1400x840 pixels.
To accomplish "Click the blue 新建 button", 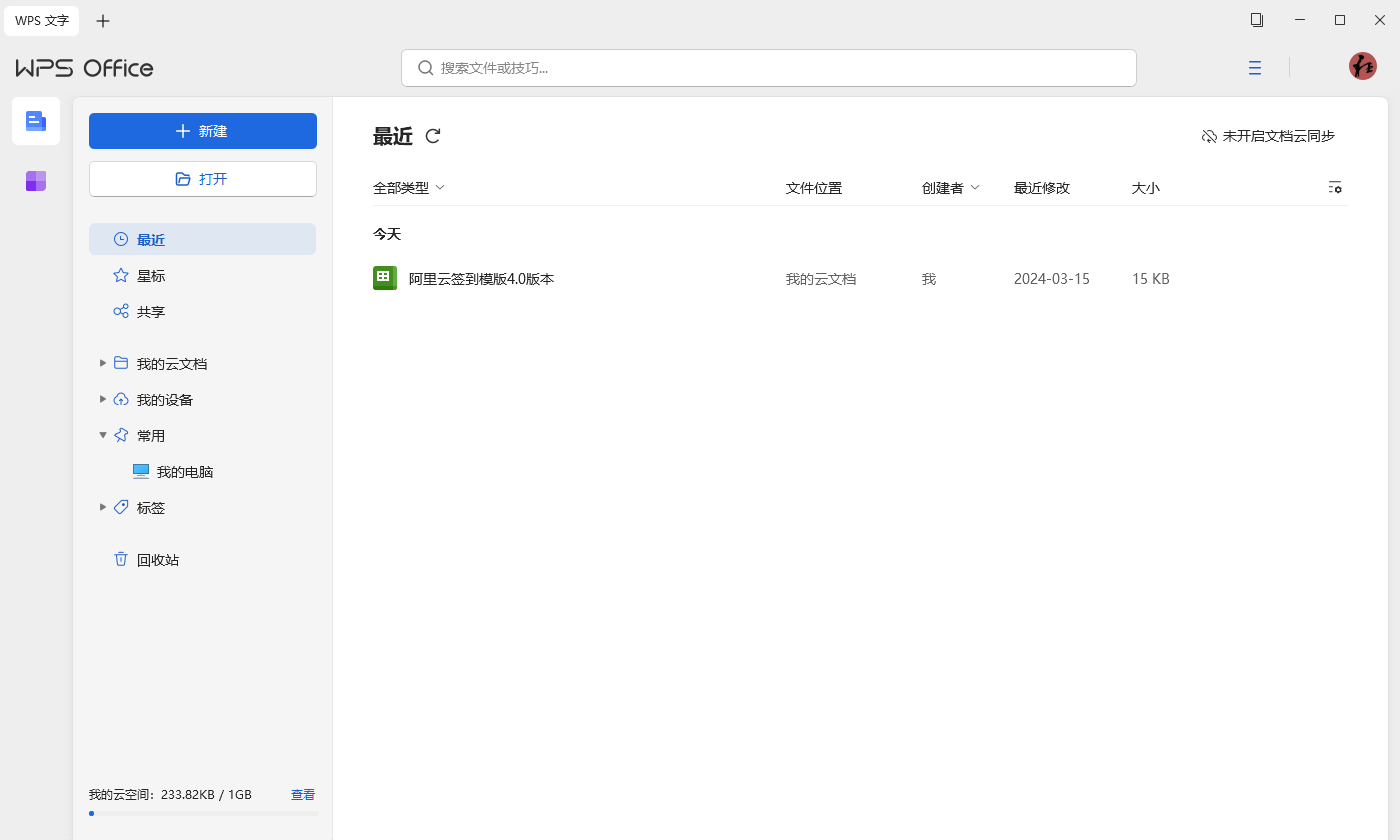I will (x=203, y=131).
